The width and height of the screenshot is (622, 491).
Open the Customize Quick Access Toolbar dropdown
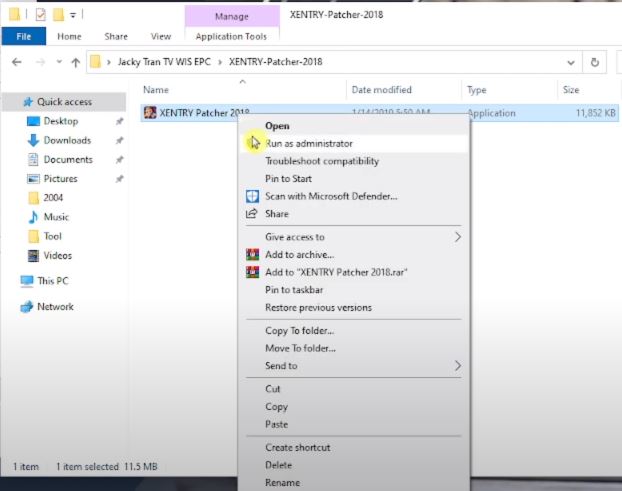pos(73,15)
